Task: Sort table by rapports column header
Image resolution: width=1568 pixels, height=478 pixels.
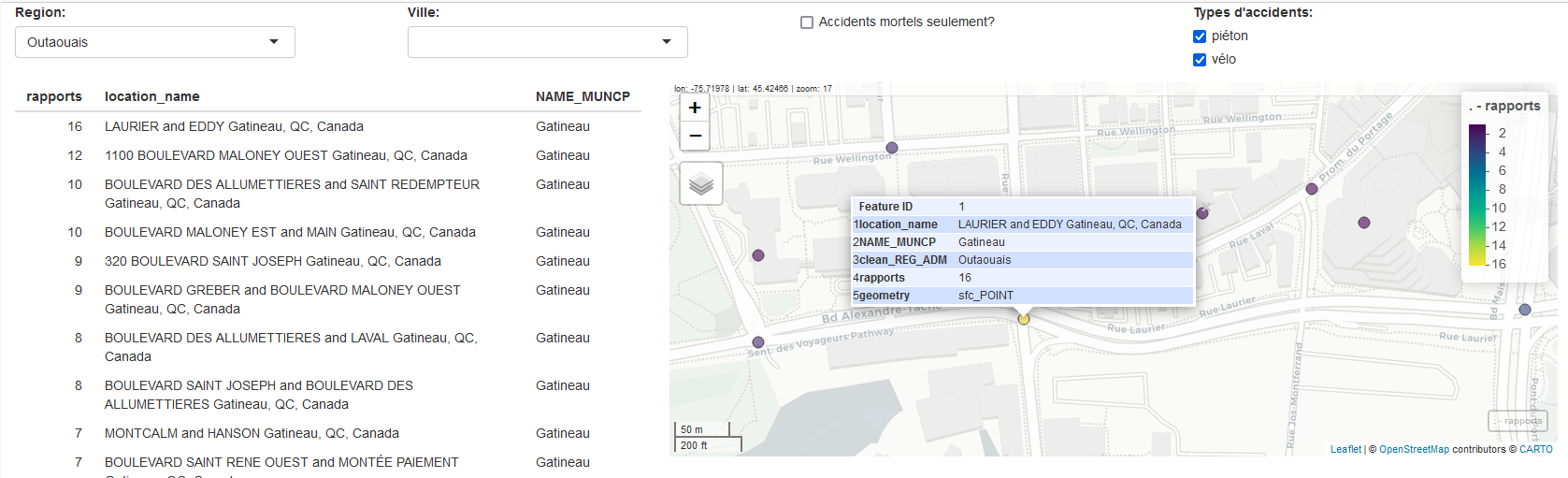Action: (54, 96)
